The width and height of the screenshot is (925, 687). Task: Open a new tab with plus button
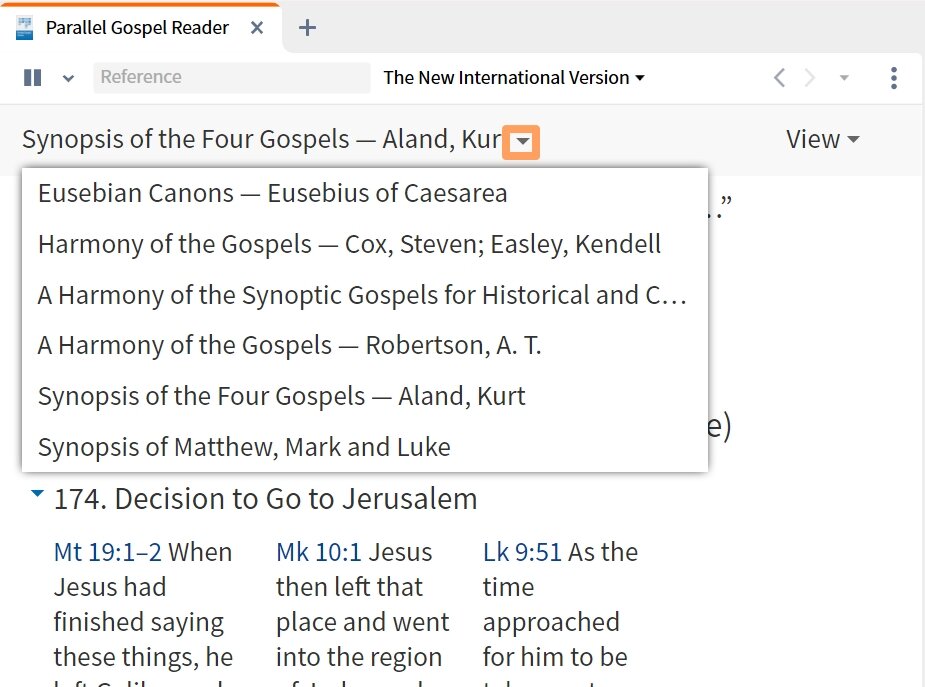307,28
